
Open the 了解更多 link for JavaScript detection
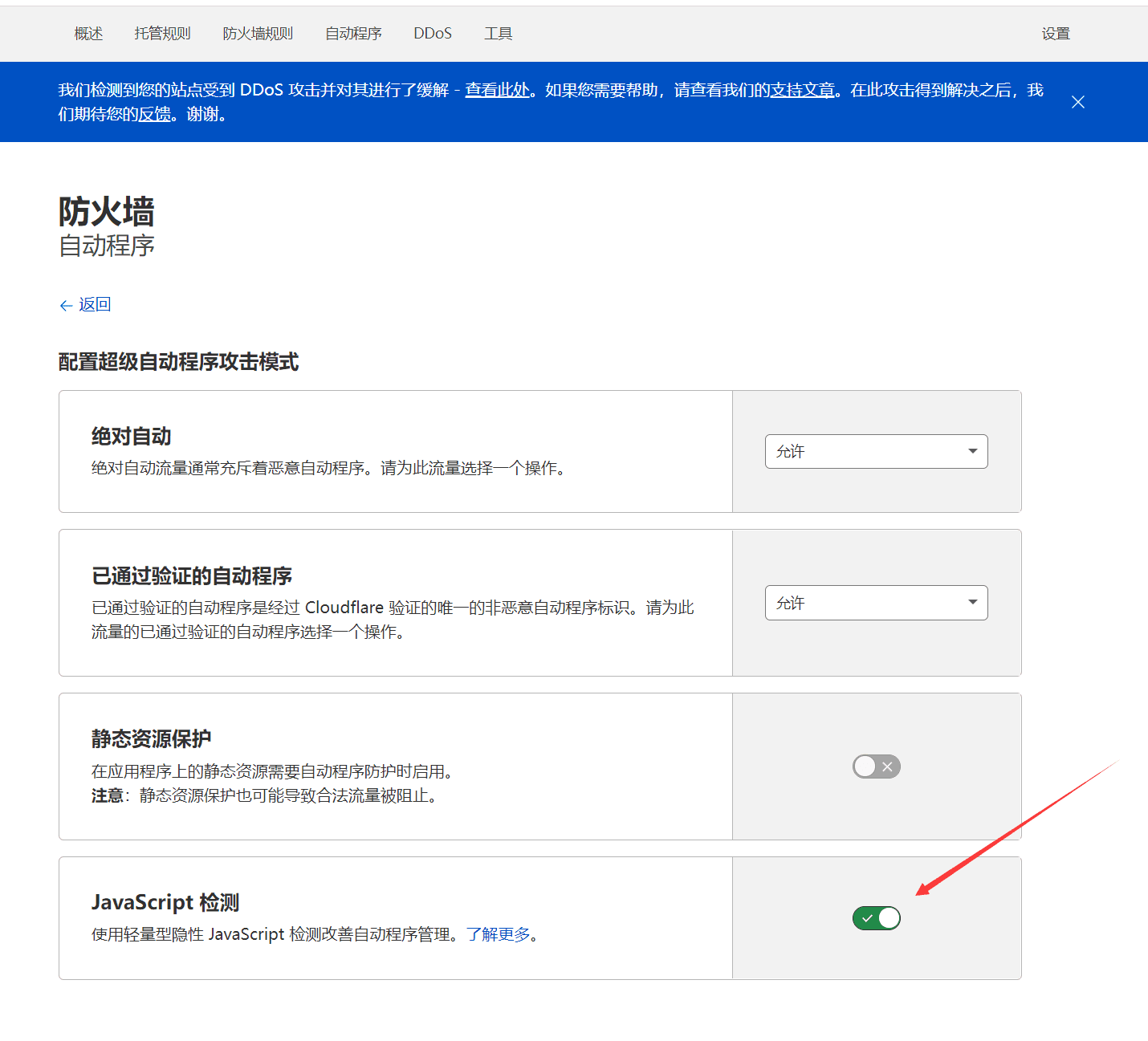pyautogui.click(x=498, y=934)
